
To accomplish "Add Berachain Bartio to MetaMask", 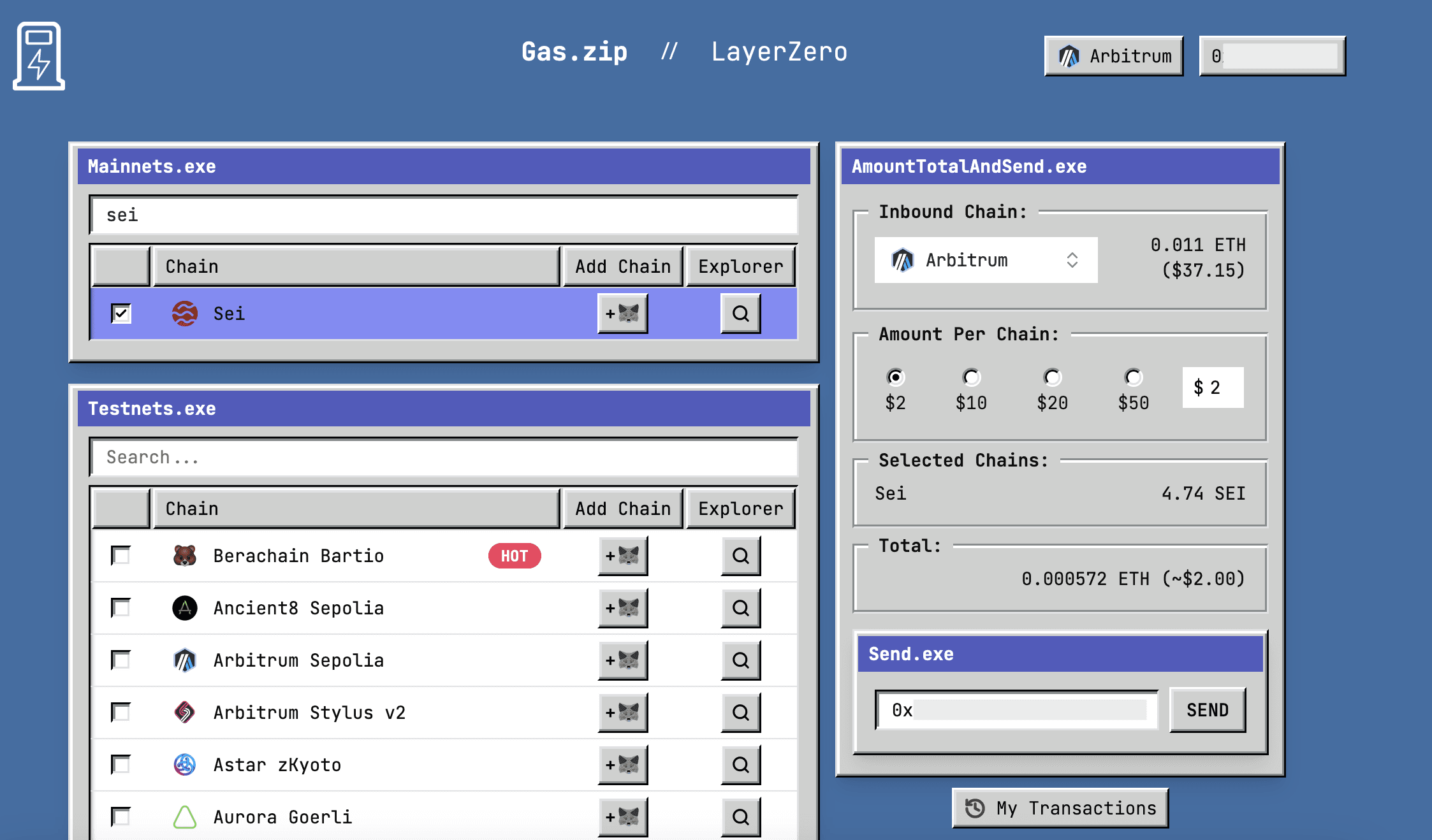I will [x=622, y=556].
